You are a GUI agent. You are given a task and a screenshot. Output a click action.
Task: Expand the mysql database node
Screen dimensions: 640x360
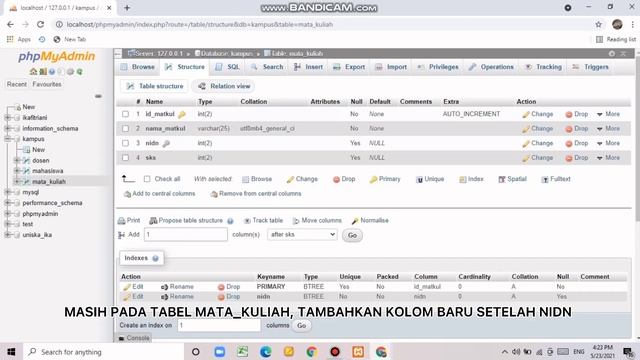[x=7, y=192]
